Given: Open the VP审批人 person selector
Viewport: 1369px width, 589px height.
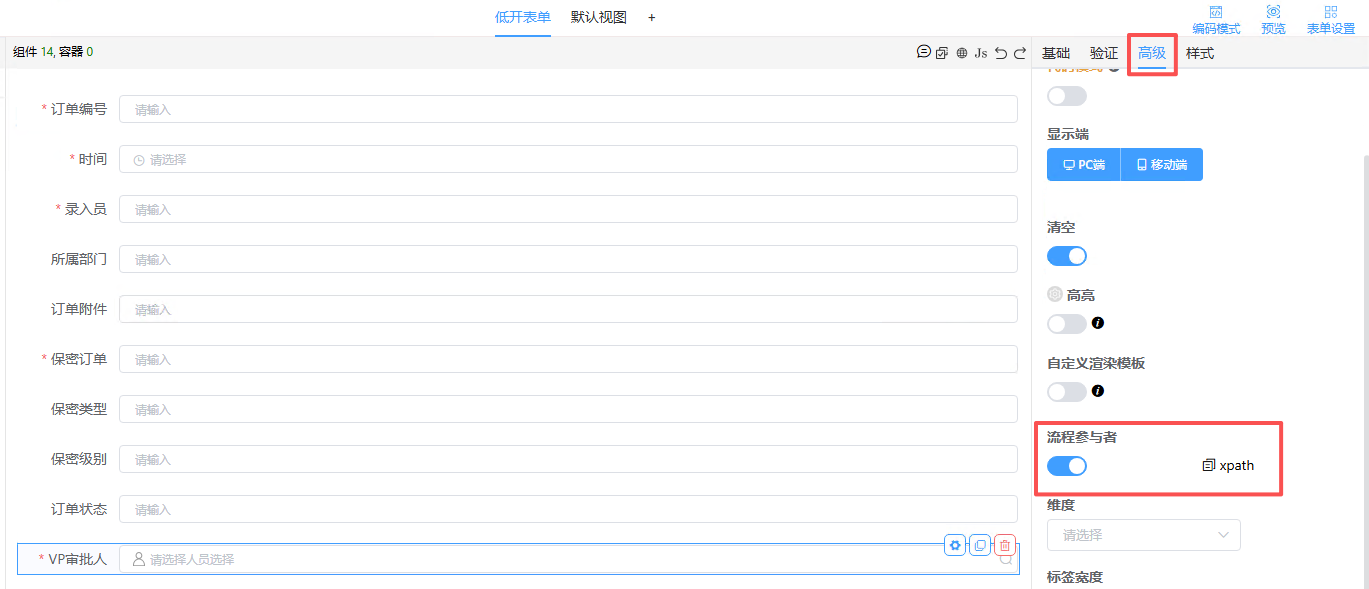Looking at the screenshot, I should pos(568,559).
